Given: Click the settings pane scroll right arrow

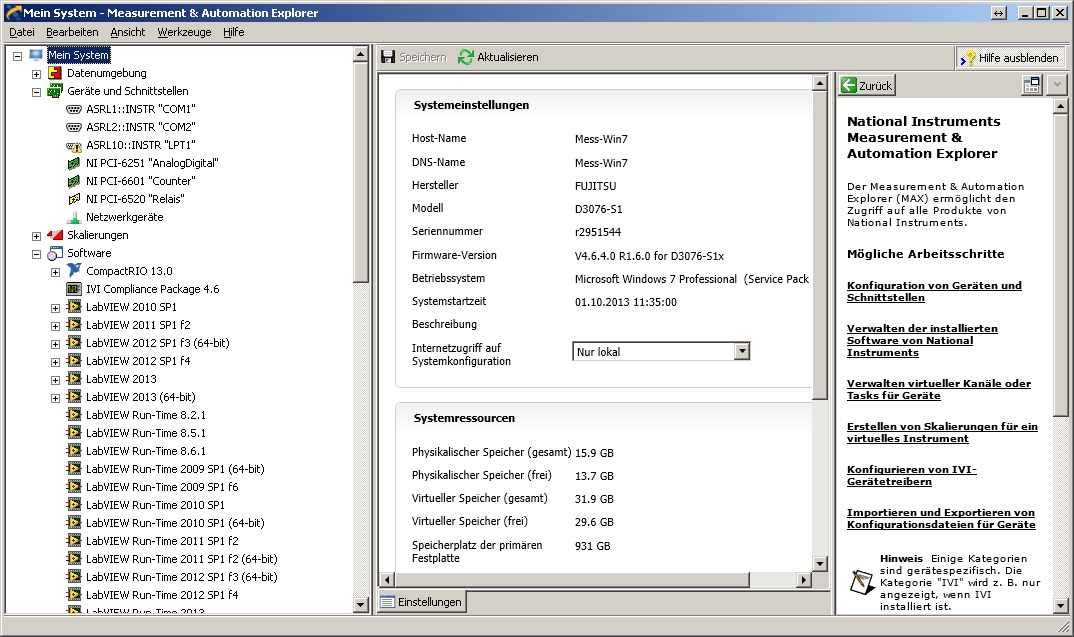Looking at the screenshot, I should coord(803,579).
